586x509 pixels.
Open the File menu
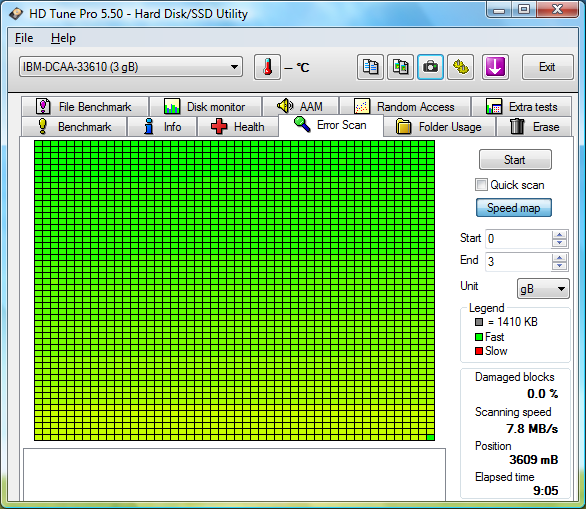click(x=24, y=38)
